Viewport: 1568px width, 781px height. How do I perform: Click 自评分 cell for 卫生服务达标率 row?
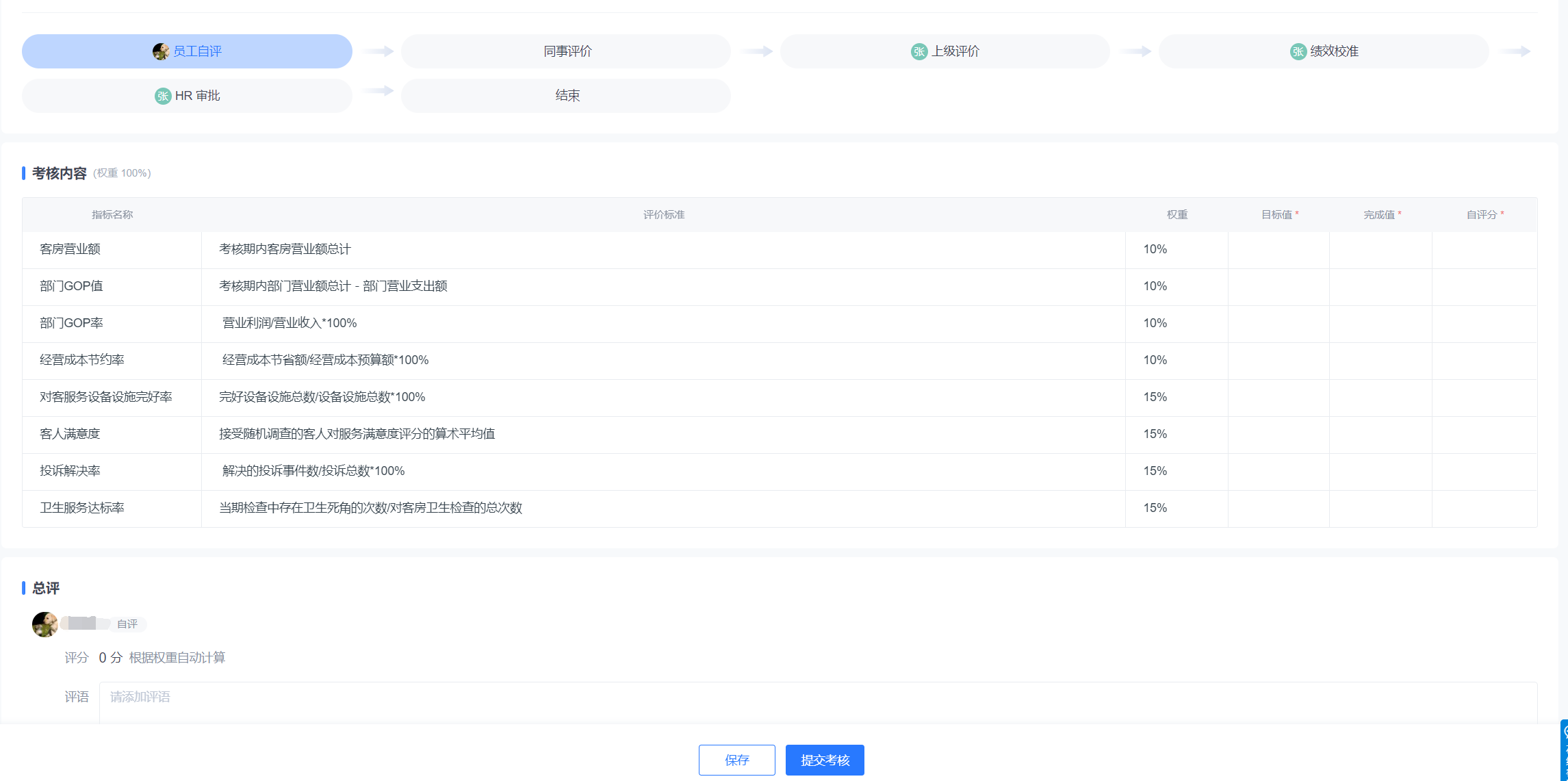click(x=1484, y=509)
